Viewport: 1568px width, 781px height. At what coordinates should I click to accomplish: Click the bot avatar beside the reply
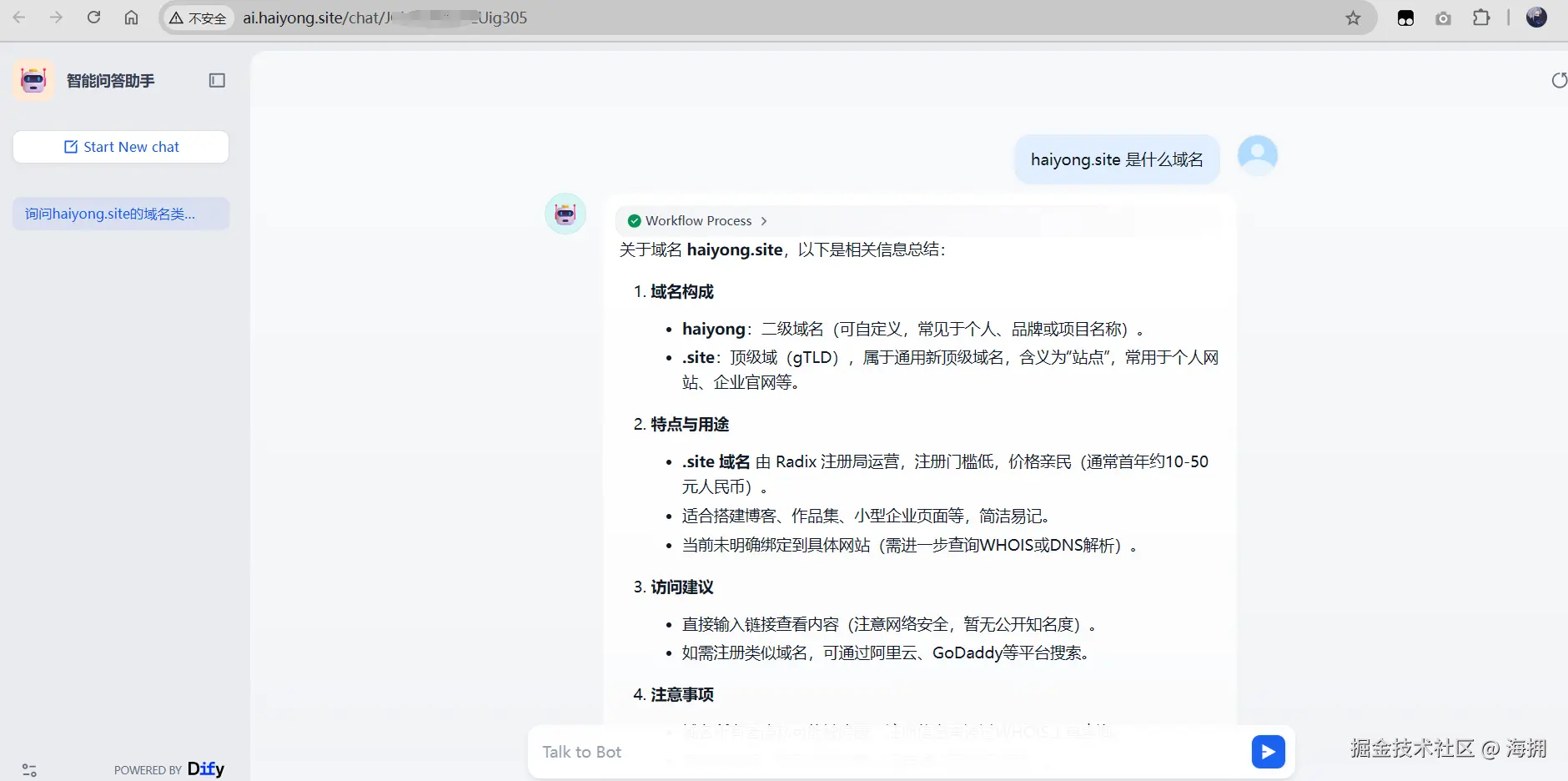[565, 214]
